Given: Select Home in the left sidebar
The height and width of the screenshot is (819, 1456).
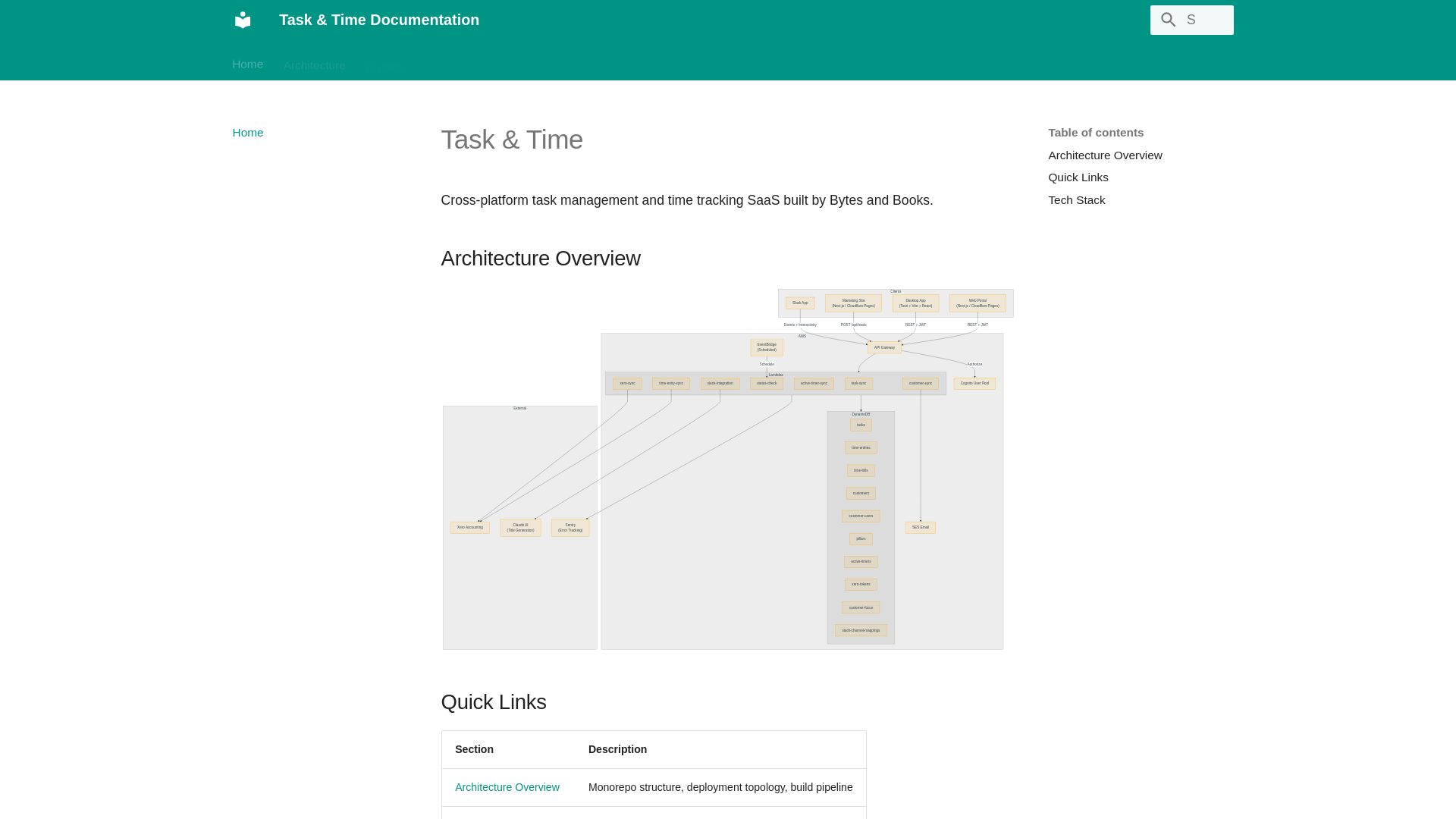Looking at the screenshot, I should tap(248, 133).
